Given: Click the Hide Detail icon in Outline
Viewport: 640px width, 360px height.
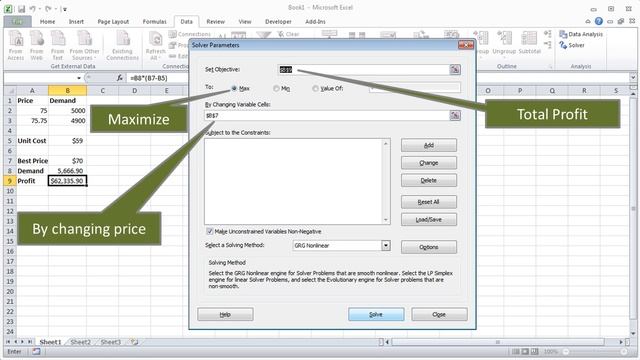Looking at the screenshot, I should pyautogui.click(x=548, y=44).
